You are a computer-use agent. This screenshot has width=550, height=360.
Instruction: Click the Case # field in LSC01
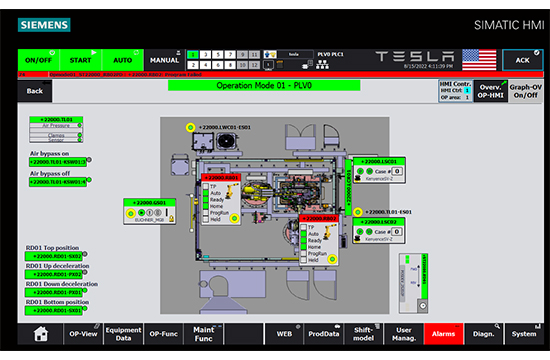click(397, 171)
